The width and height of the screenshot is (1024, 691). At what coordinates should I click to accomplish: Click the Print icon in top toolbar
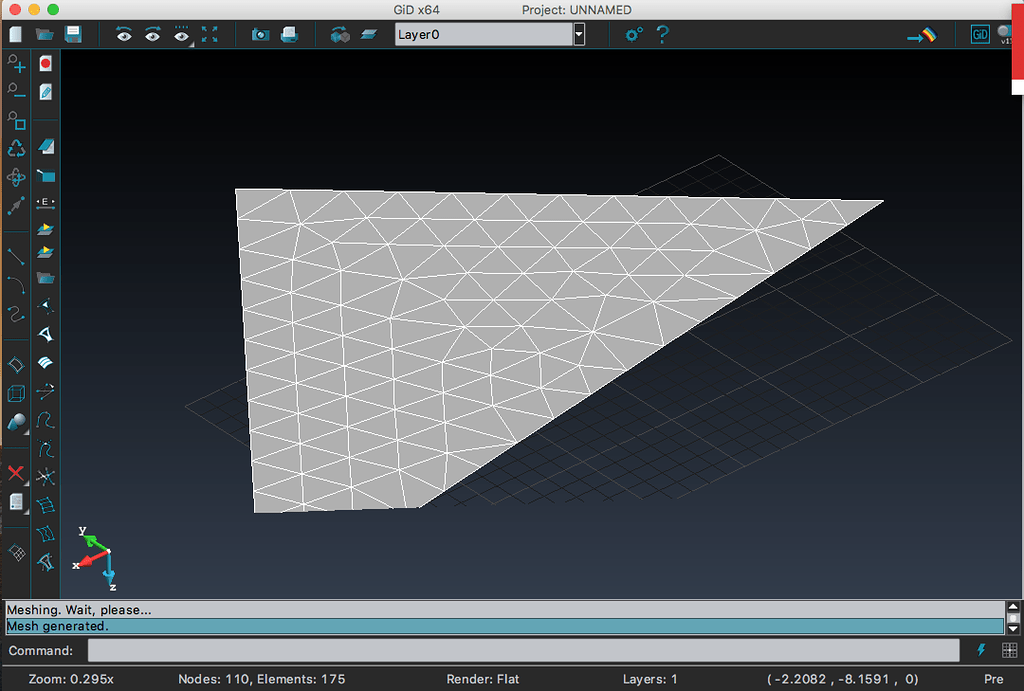pyautogui.click(x=289, y=34)
